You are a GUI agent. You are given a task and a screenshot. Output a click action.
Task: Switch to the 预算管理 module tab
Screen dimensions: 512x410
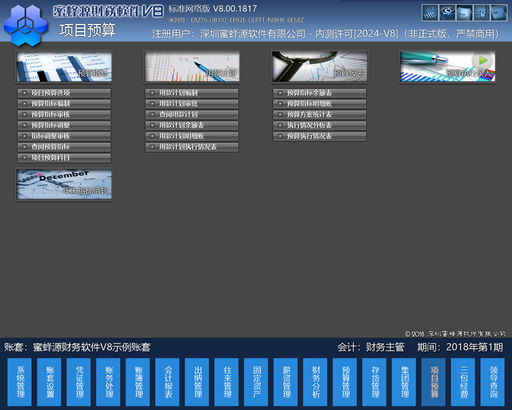click(345, 382)
